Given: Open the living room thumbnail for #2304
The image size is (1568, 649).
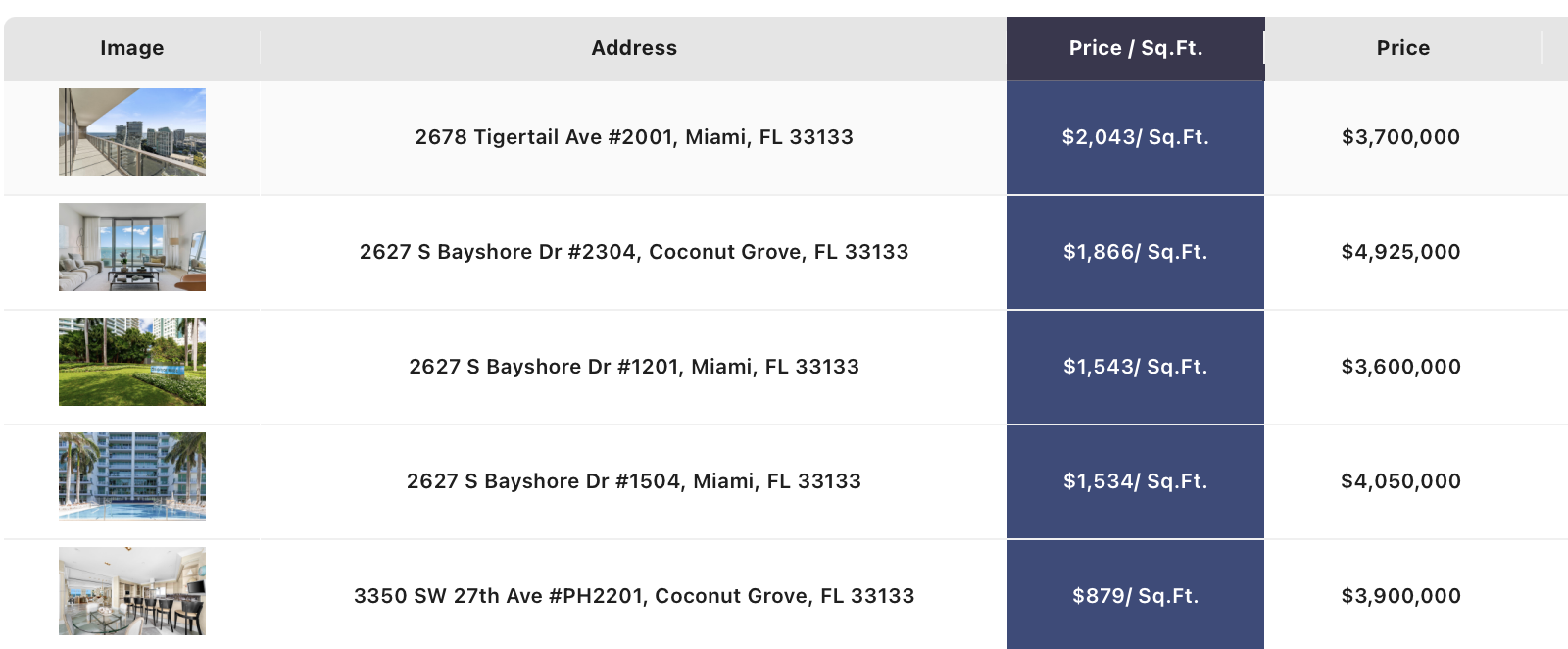Looking at the screenshot, I should tap(132, 247).
